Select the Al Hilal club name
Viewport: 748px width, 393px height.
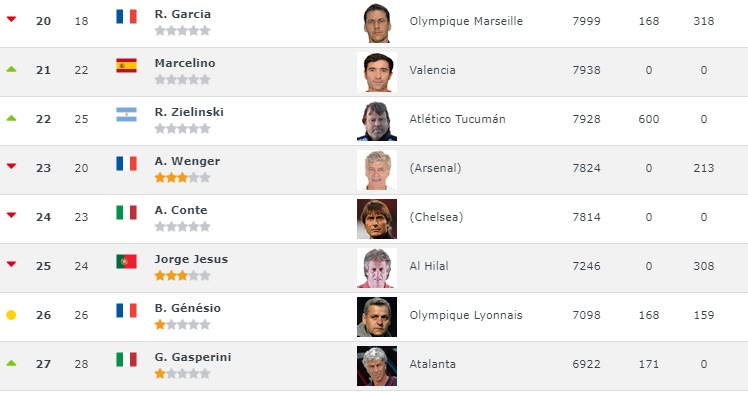click(x=429, y=266)
